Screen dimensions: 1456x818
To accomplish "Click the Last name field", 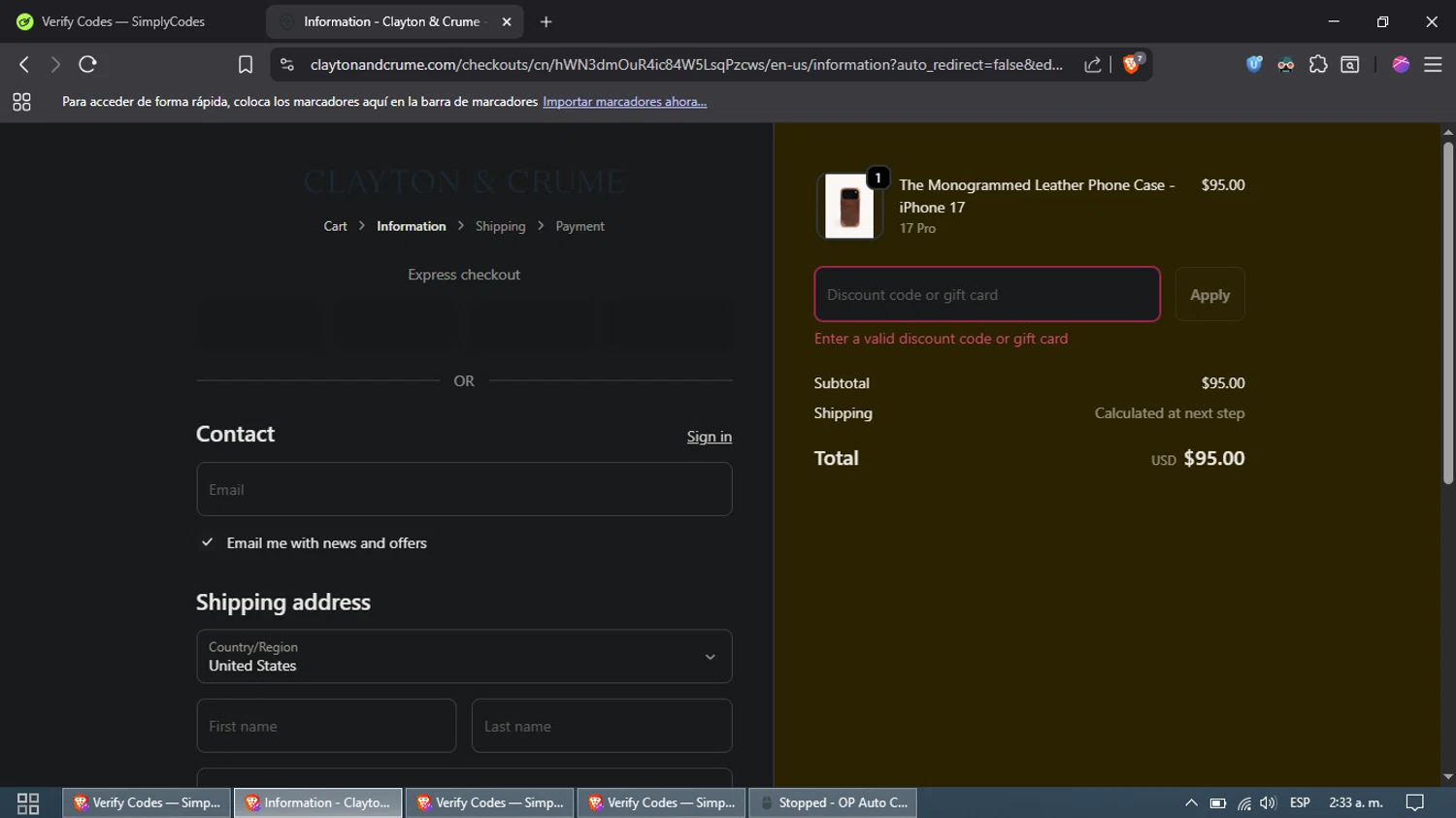I will pyautogui.click(x=602, y=726).
